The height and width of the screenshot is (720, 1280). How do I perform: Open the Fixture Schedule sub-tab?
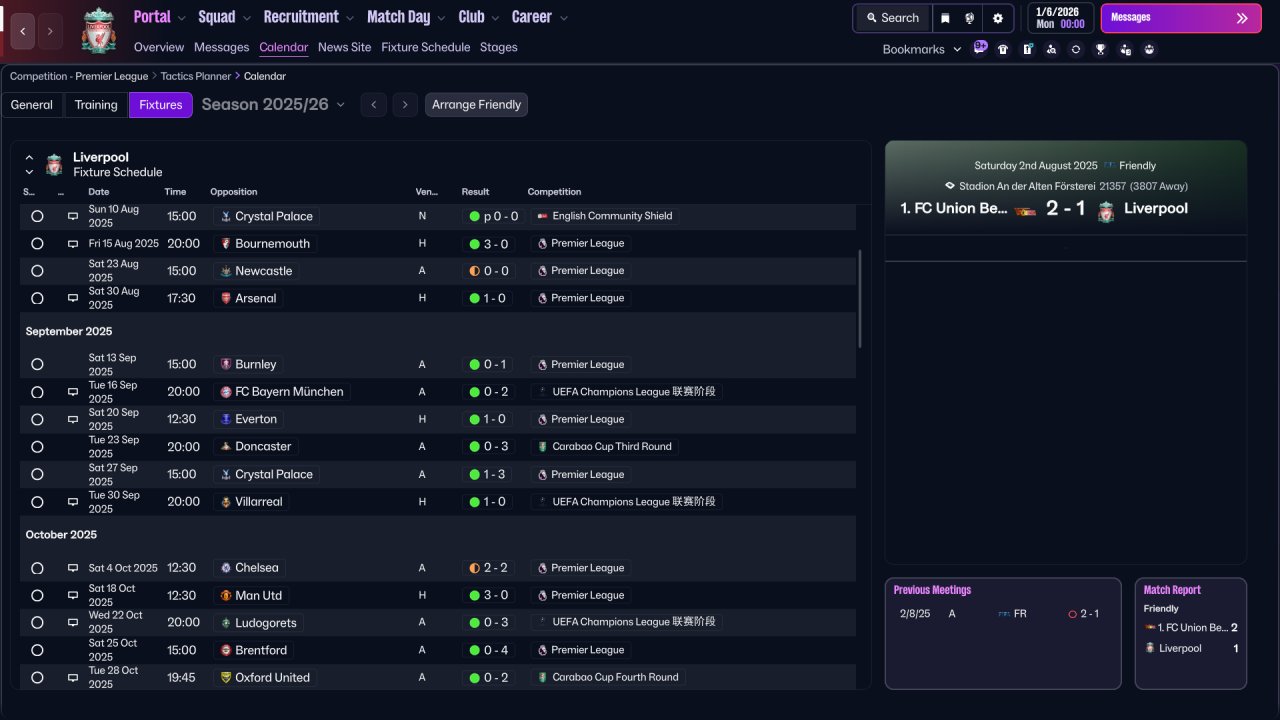(426, 47)
